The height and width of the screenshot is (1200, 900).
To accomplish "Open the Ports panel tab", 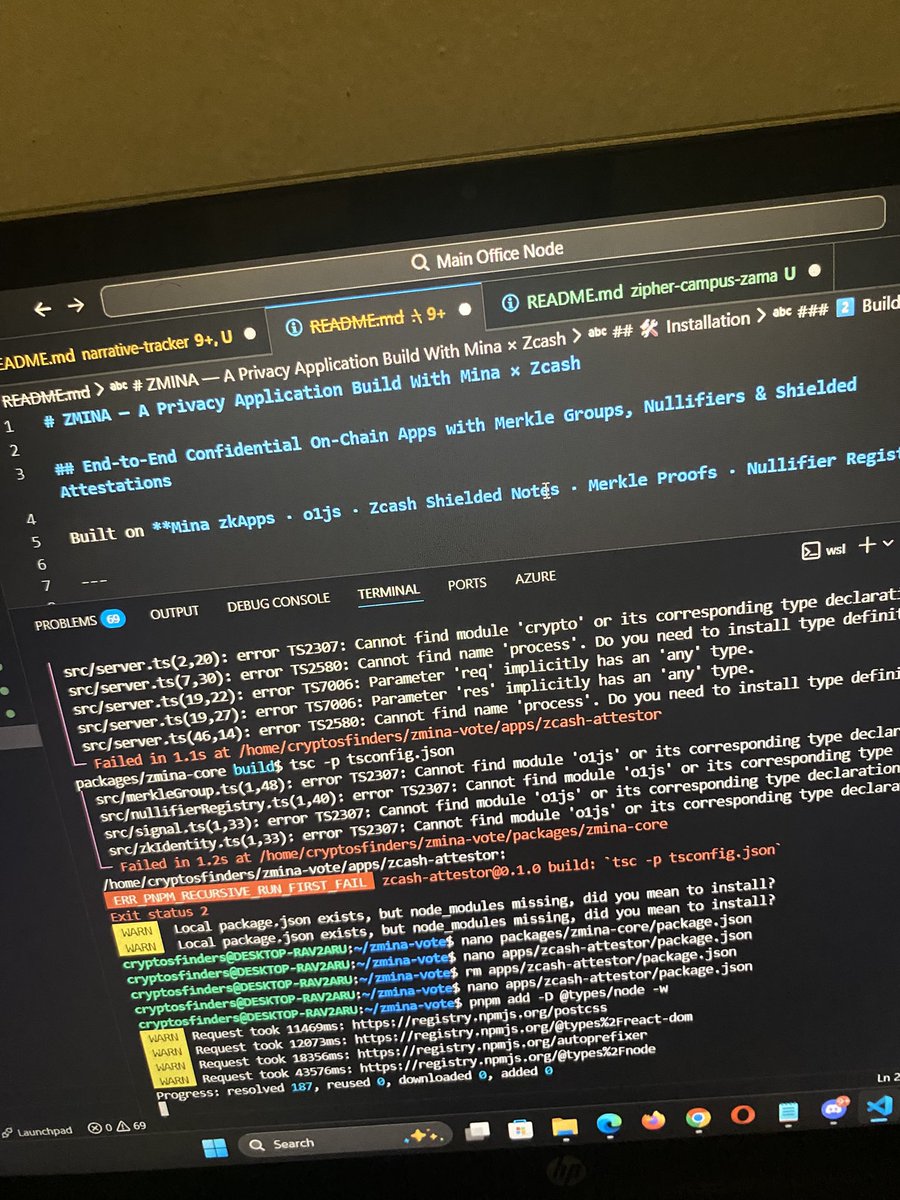I will [x=467, y=584].
